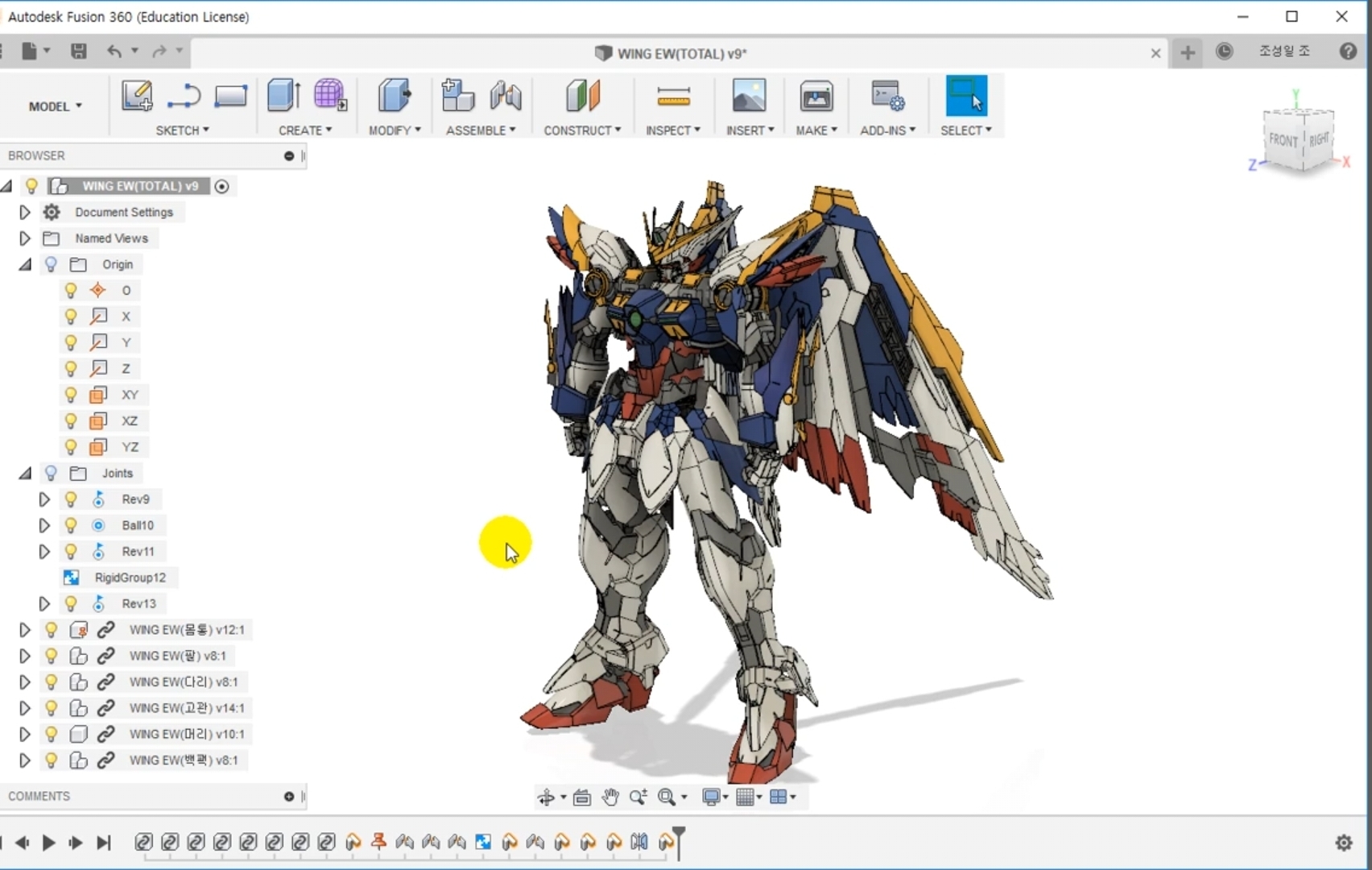This screenshot has height=870, width=1372.
Task: Select the Pan hand tool in navigation bar
Action: tap(610, 797)
